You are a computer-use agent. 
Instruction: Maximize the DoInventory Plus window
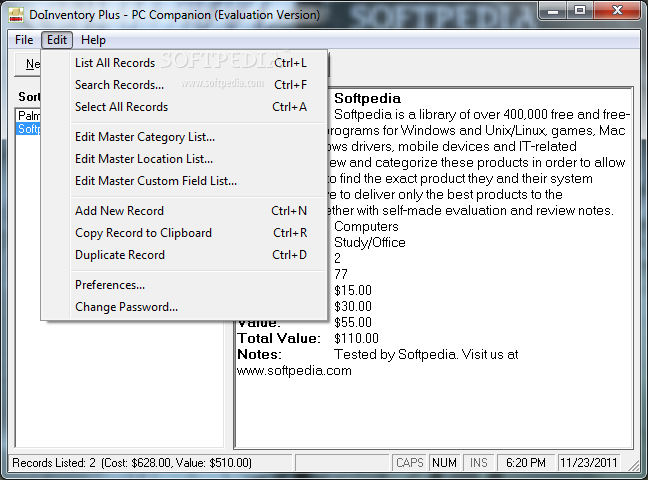pos(580,11)
